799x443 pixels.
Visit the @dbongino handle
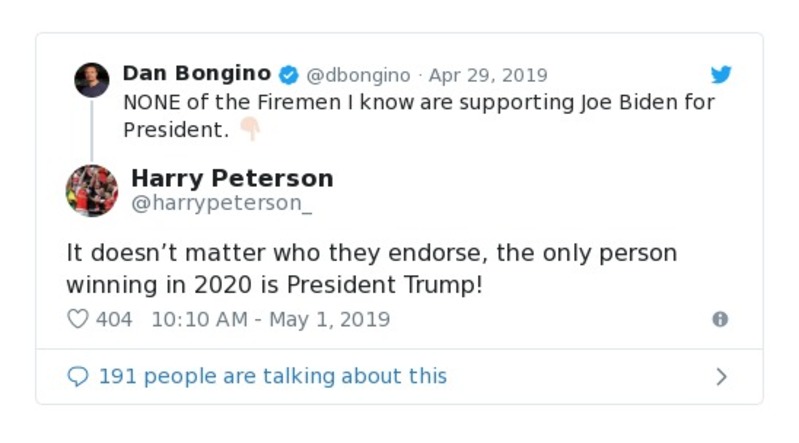click(x=358, y=75)
